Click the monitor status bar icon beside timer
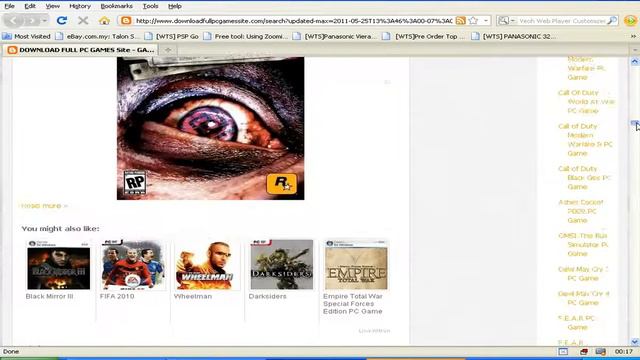 click(x=600, y=351)
